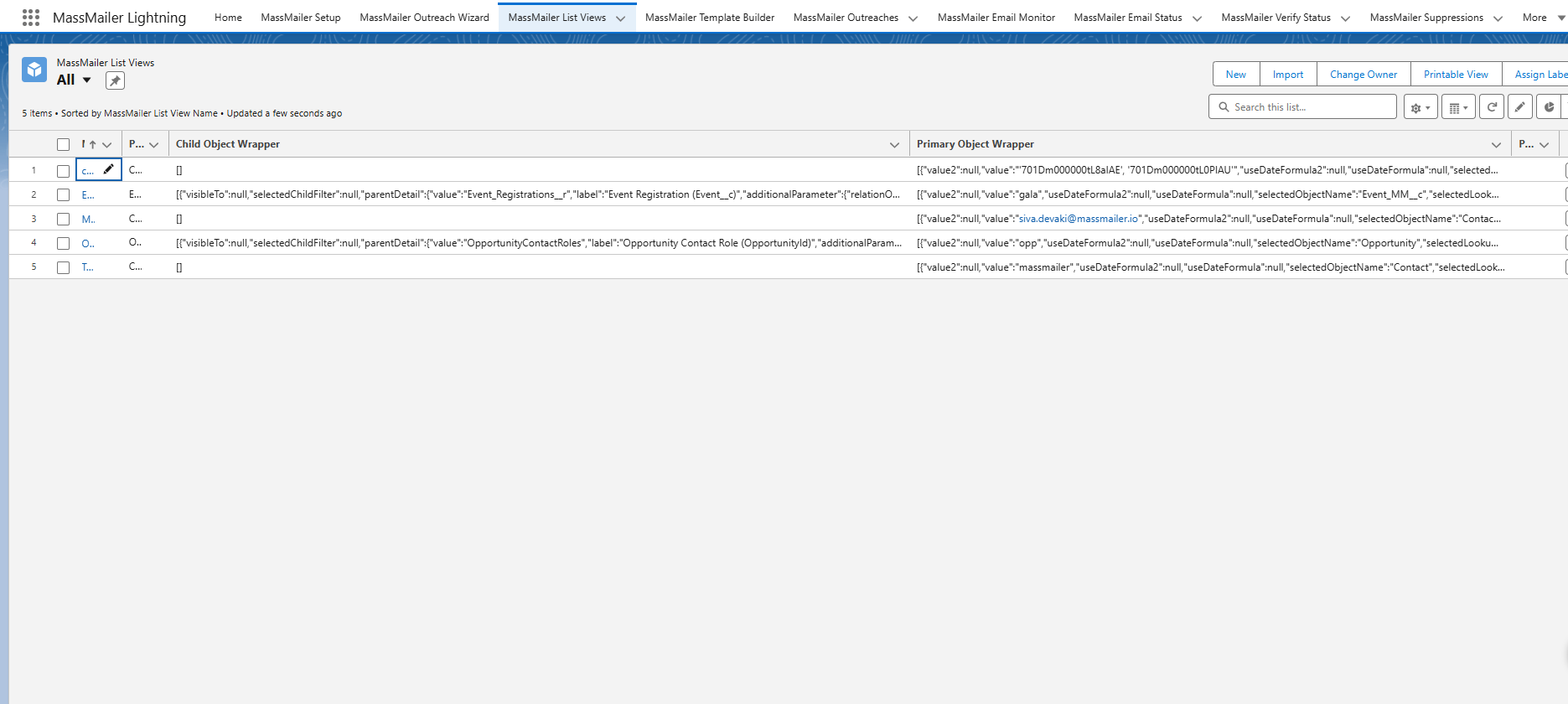Open Child Object Wrapper column menu chevron

point(894,145)
